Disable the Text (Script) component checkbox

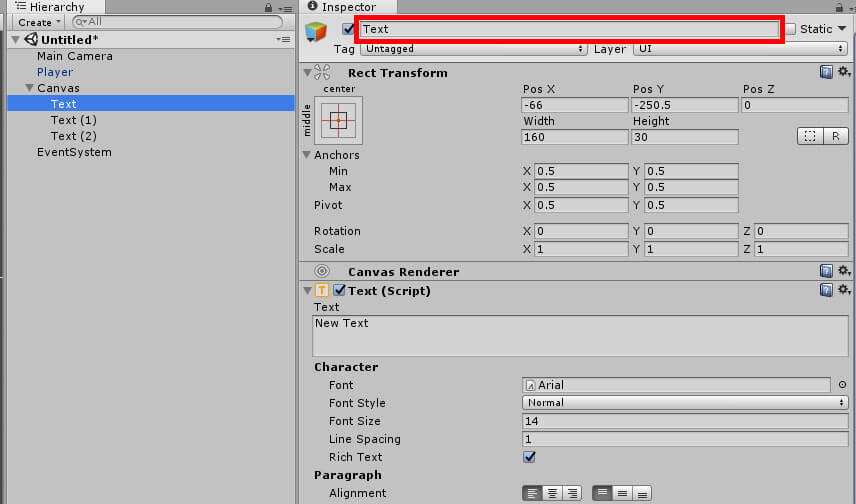339,290
